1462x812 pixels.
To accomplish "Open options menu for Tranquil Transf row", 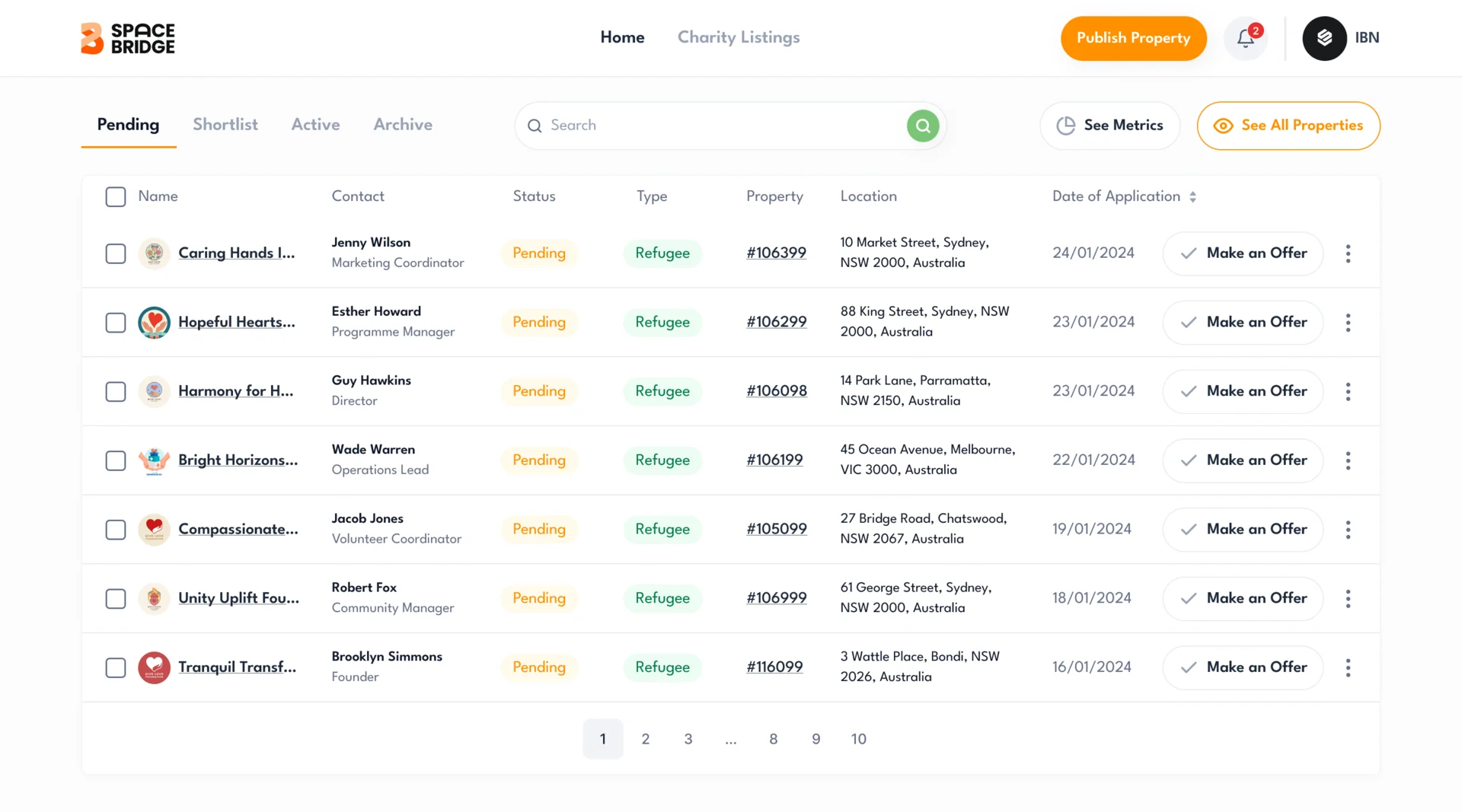I will (x=1348, y=667).
